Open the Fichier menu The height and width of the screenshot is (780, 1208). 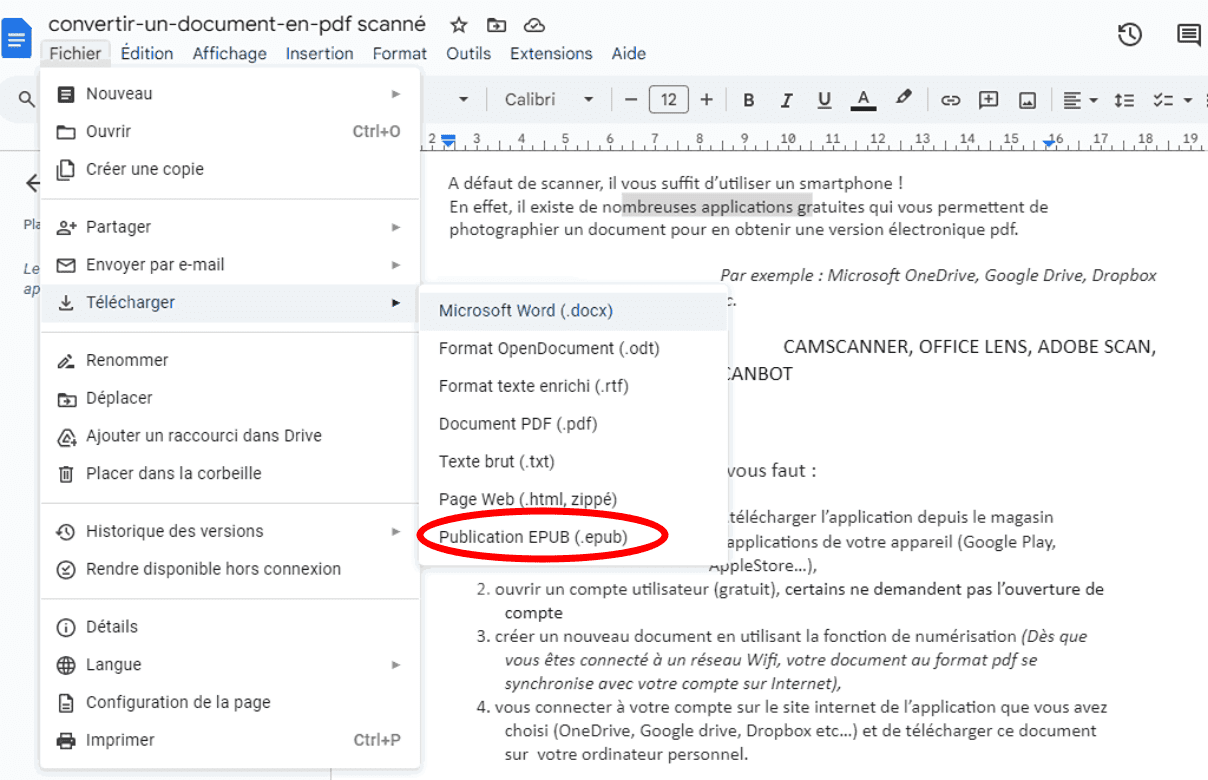(x=75, y=53)
